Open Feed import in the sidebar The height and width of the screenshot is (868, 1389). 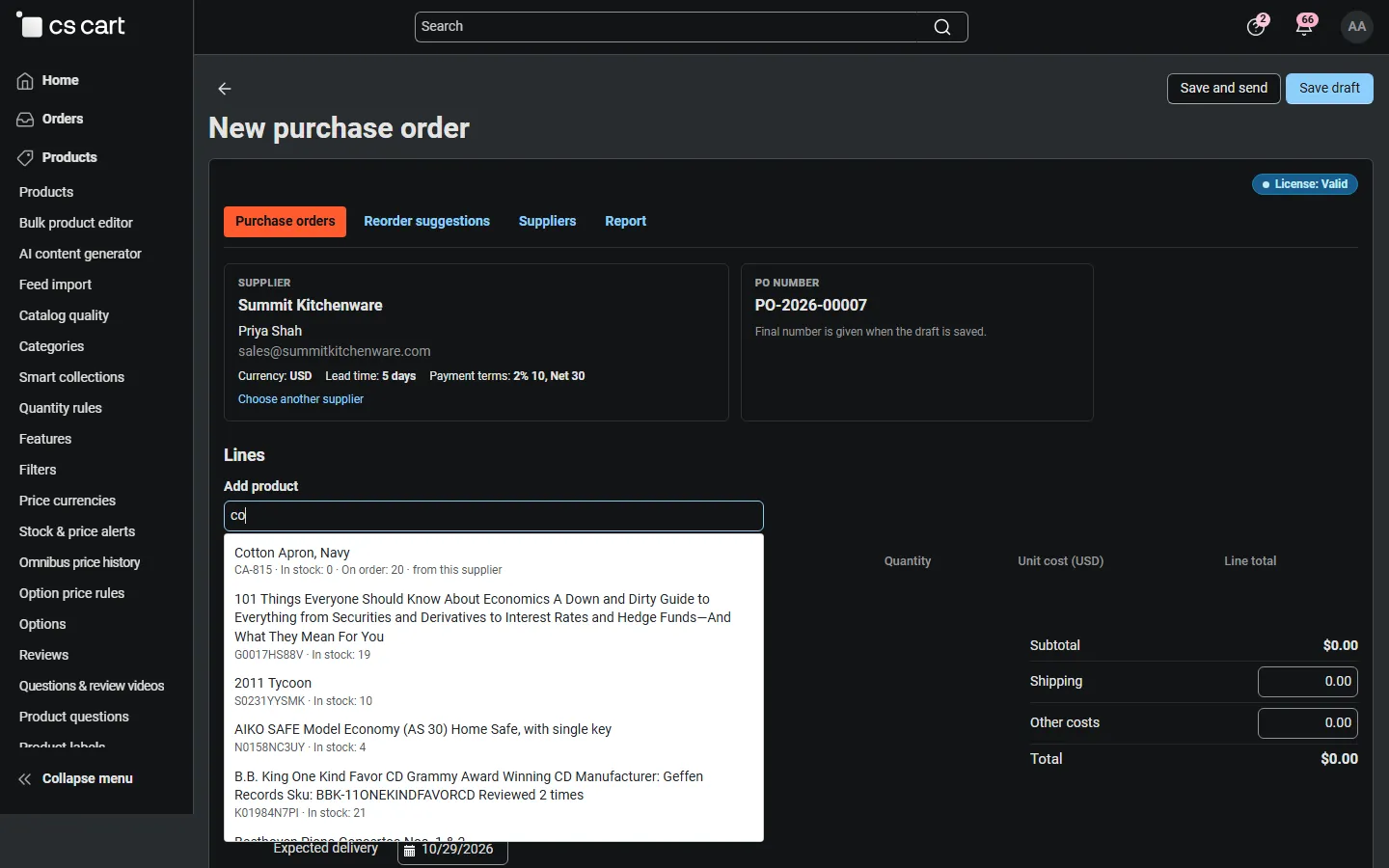(55, 285)
